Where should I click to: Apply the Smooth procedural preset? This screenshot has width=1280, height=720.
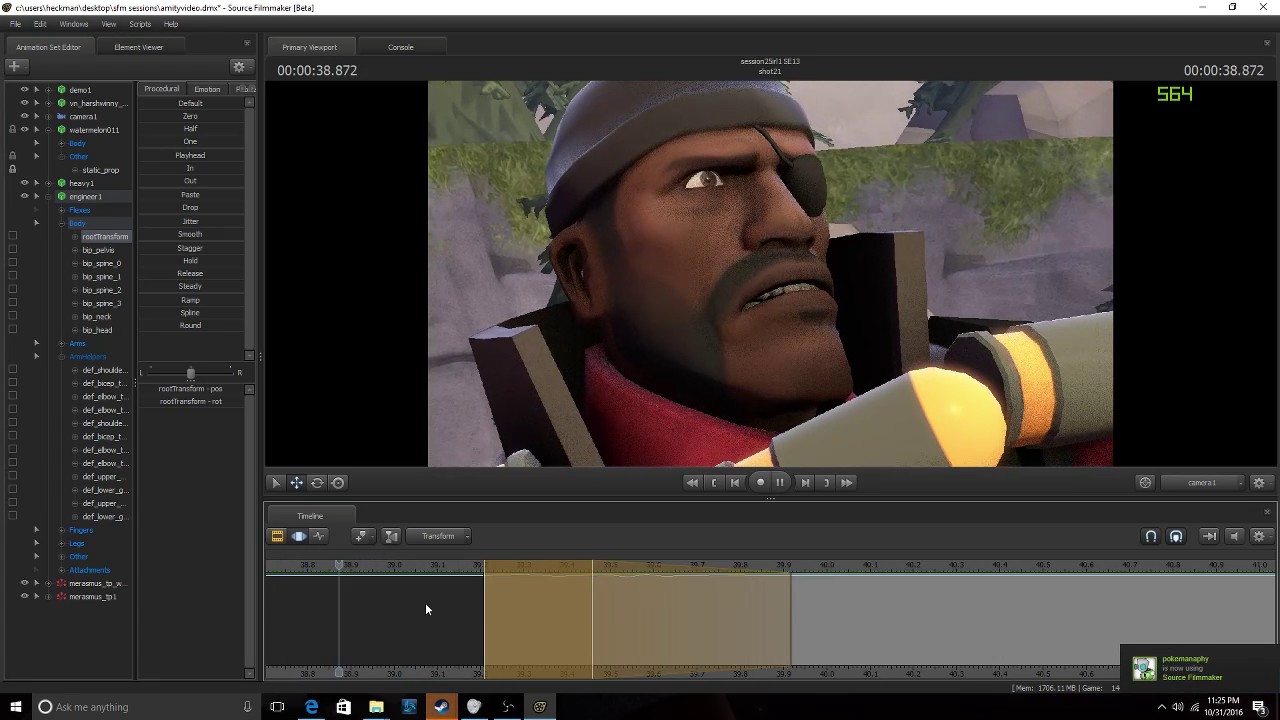190,234
